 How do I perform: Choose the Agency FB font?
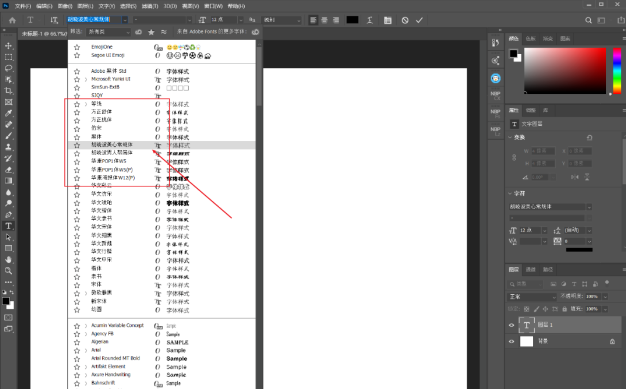[x=102, y=334]
